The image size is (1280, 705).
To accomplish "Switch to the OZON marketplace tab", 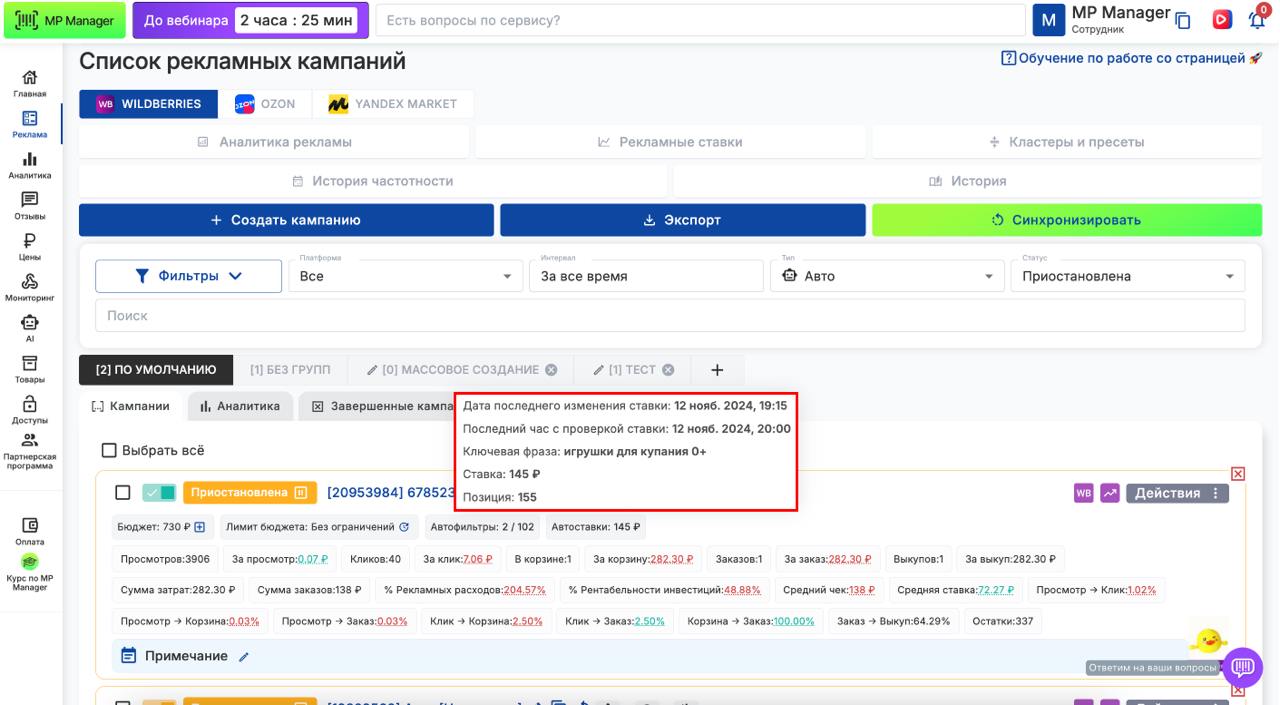I will coord(265,104).
